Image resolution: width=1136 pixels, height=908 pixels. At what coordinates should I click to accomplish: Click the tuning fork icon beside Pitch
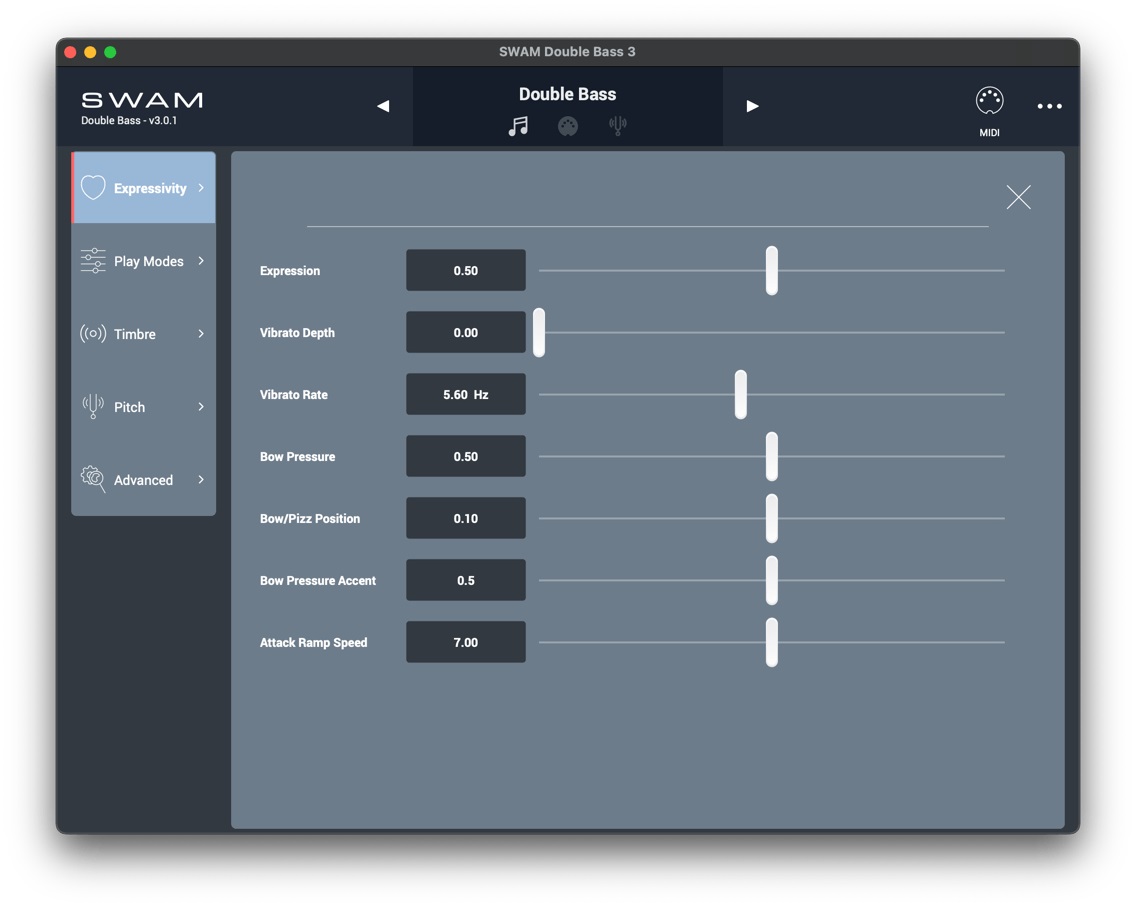pyautogui.click(x=93, y=407)
